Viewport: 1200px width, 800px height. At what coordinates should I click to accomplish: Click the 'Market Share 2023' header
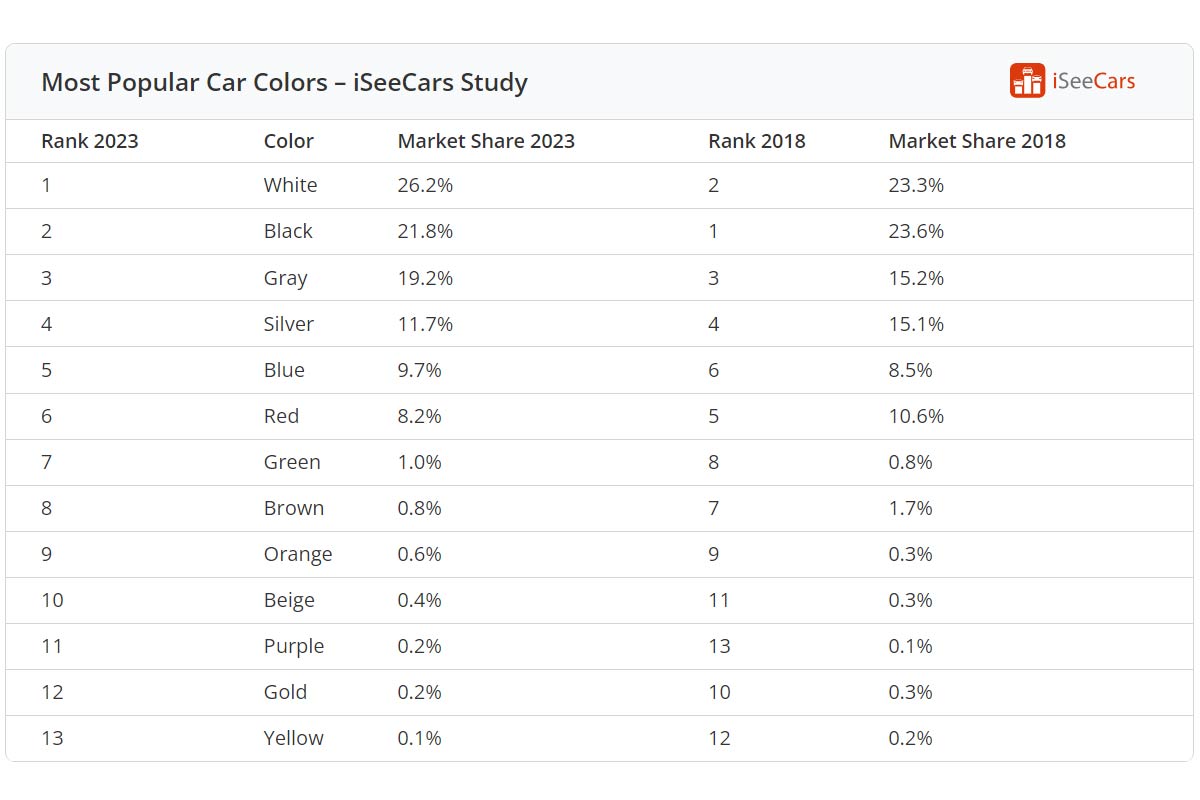point(486,141)
